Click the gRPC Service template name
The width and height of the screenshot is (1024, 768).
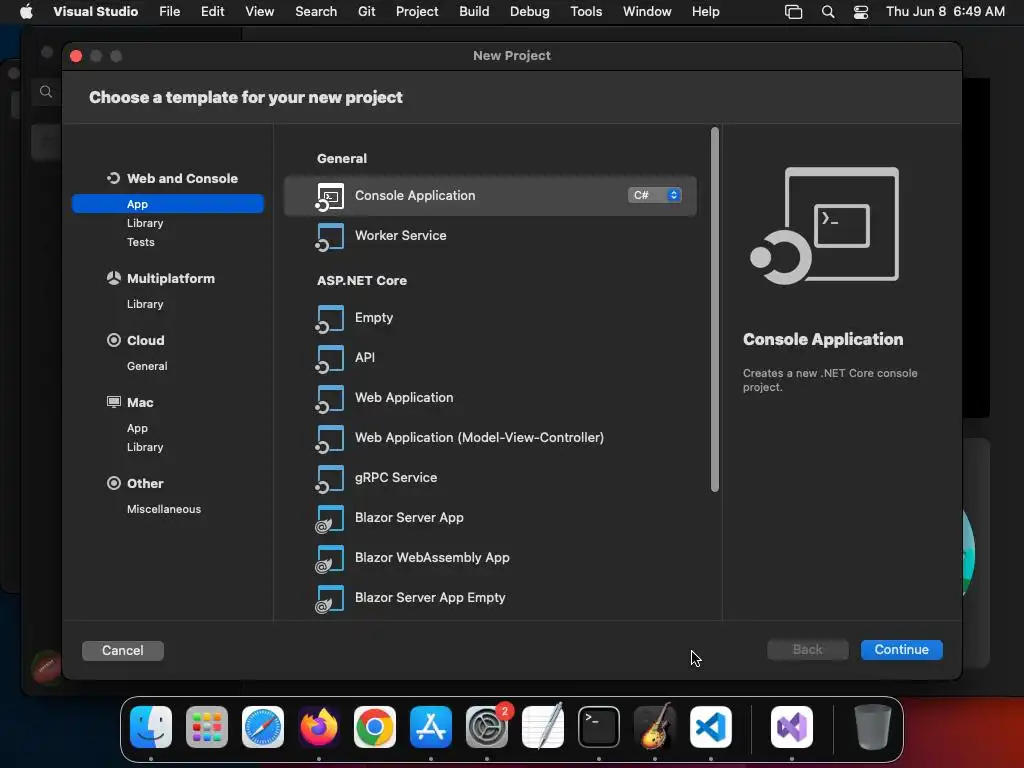tap(396, 477)
